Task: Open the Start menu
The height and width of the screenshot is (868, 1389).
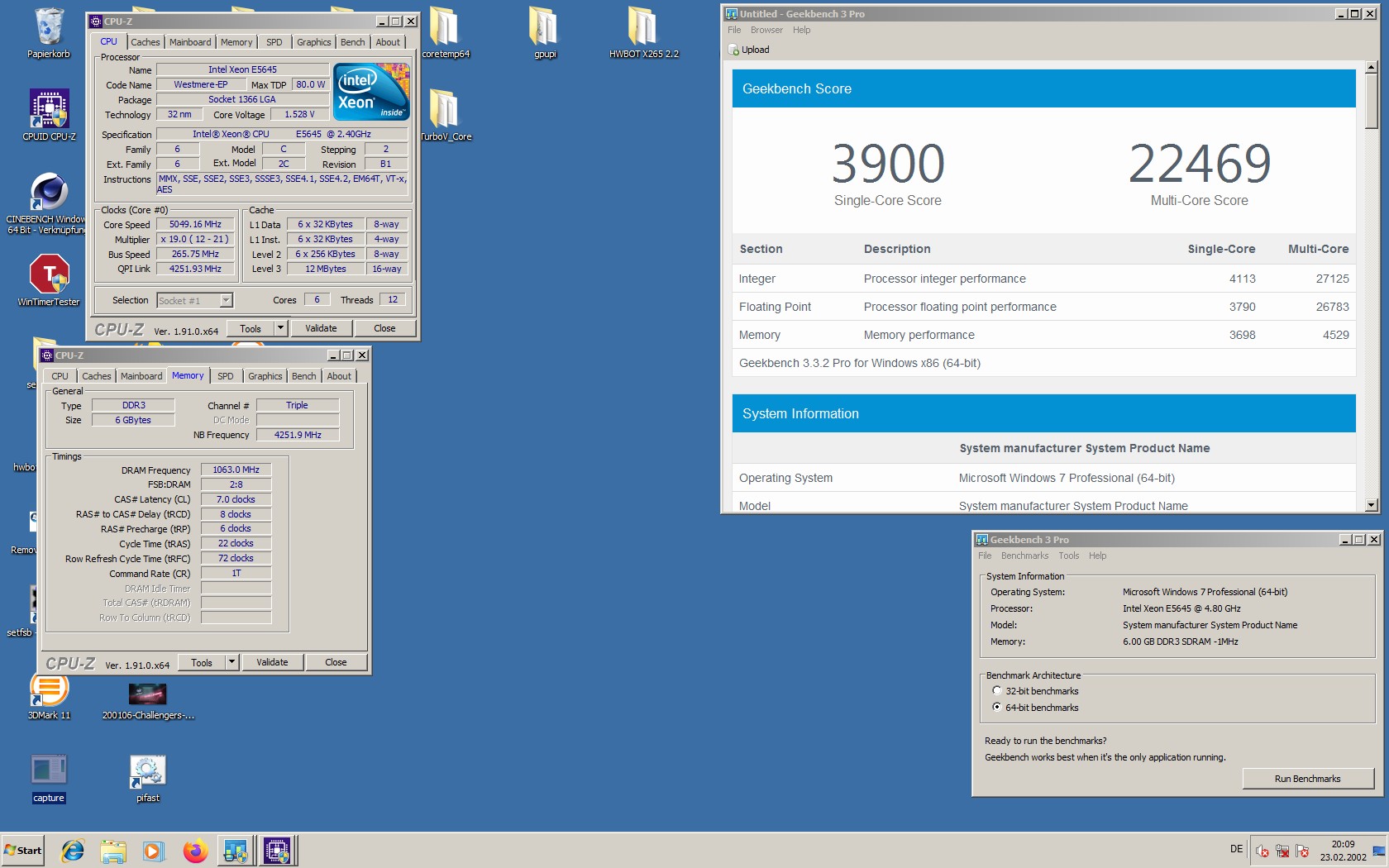Action: point(22,850)
